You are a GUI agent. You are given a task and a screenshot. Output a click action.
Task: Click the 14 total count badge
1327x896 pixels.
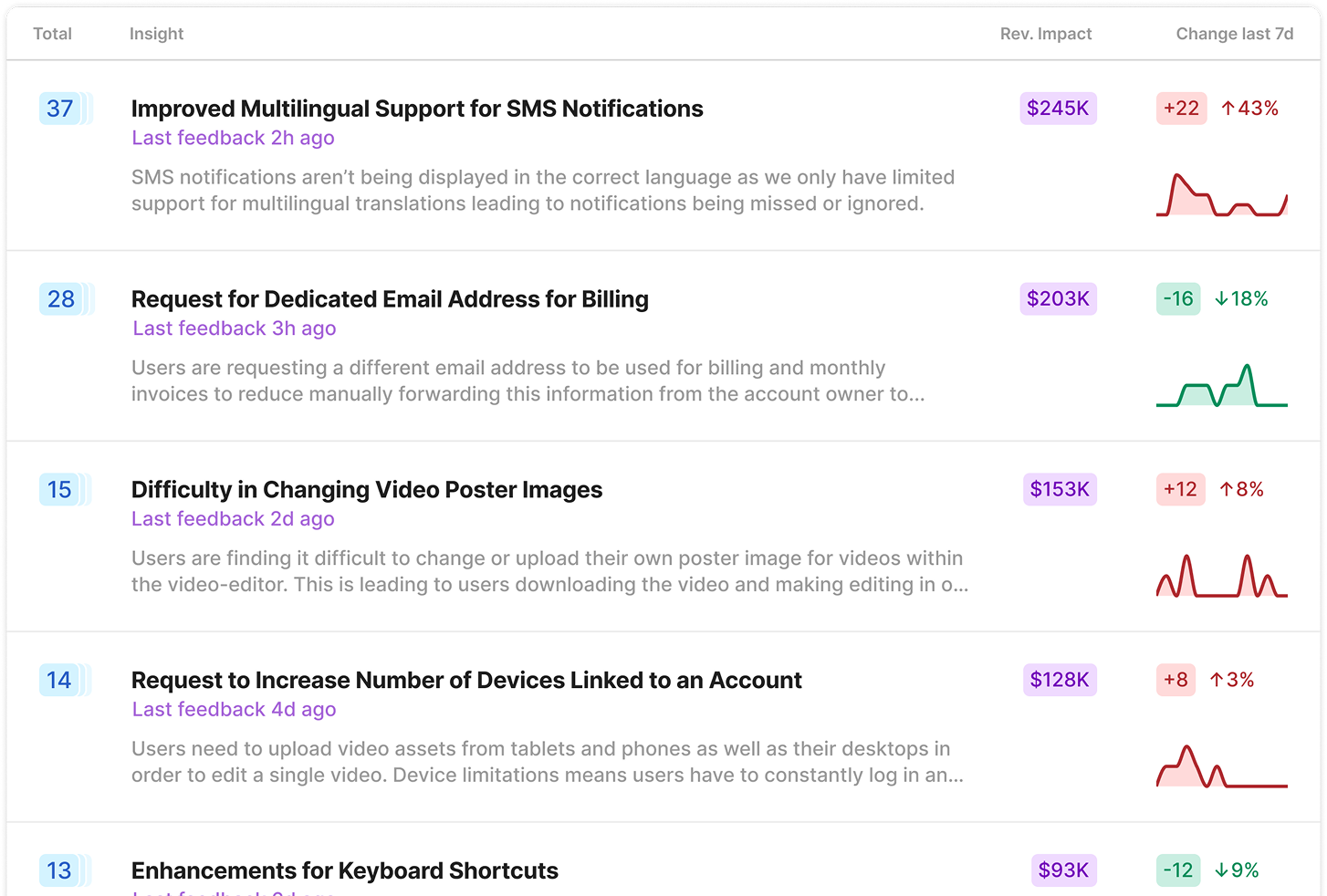(x=59, y=681)
